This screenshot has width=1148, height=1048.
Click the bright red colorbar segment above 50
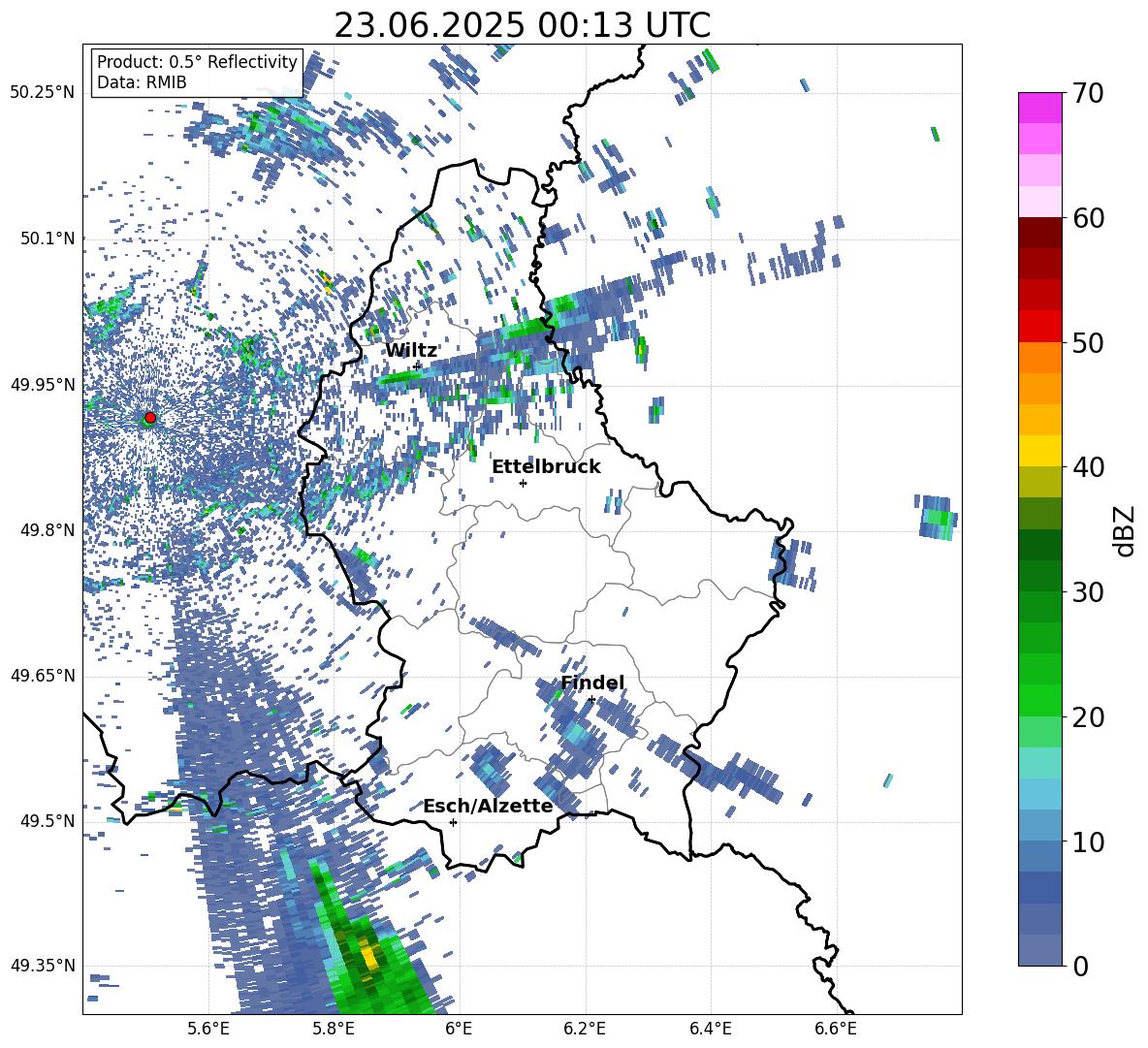(1039, 327)
